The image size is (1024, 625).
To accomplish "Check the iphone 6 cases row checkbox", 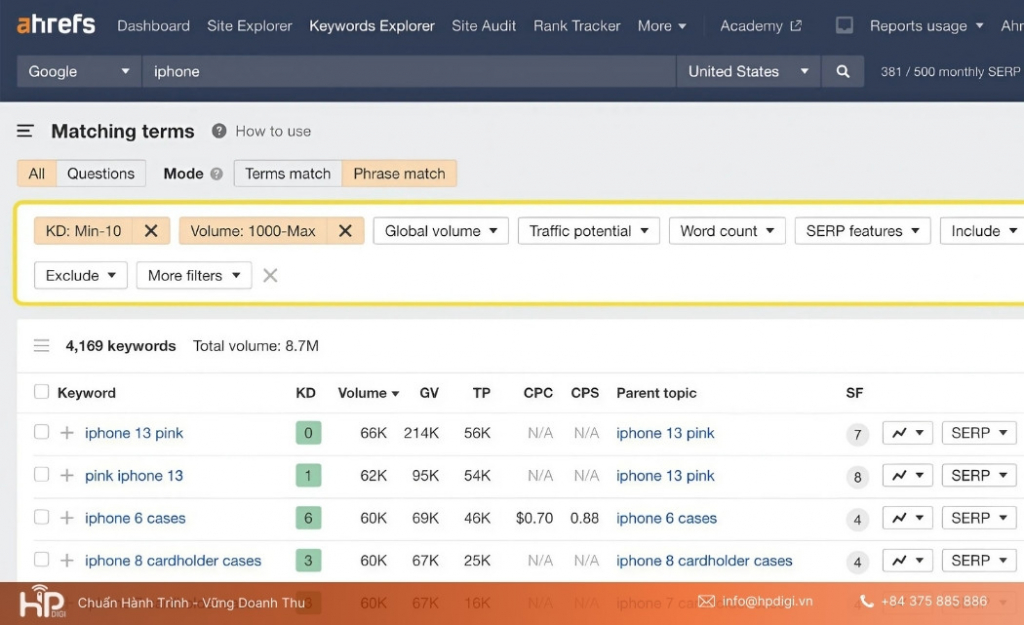I will click(41, 517).
